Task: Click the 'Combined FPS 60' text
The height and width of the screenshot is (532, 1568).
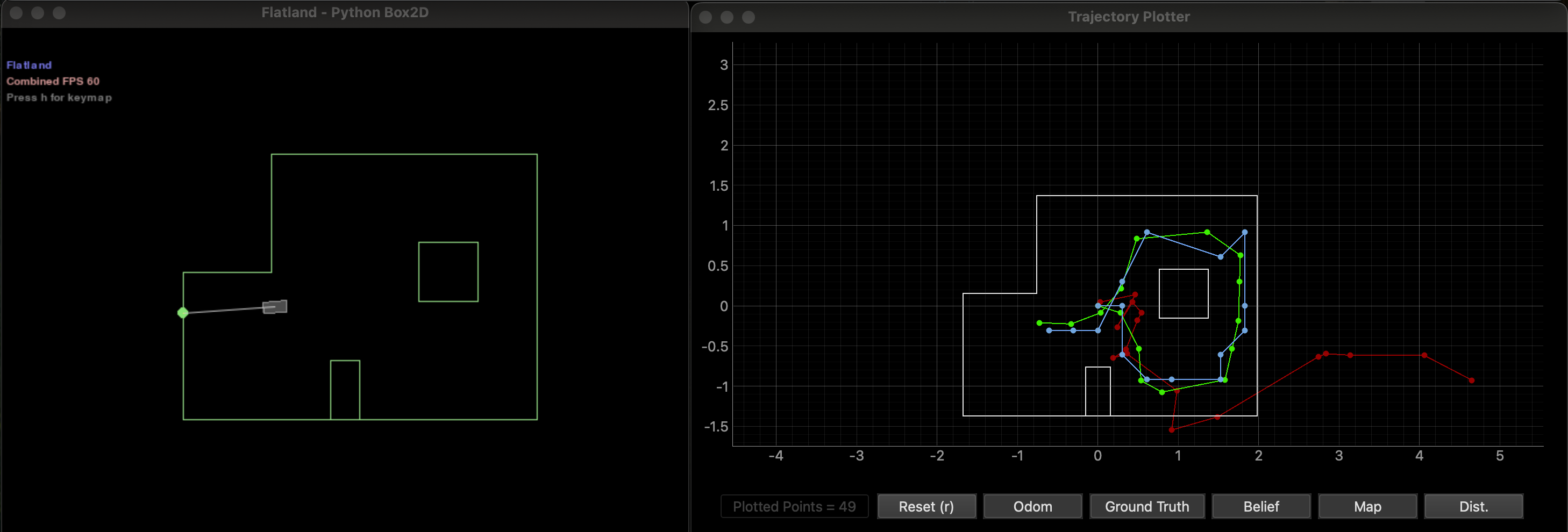Action: [x=53, y=81]
